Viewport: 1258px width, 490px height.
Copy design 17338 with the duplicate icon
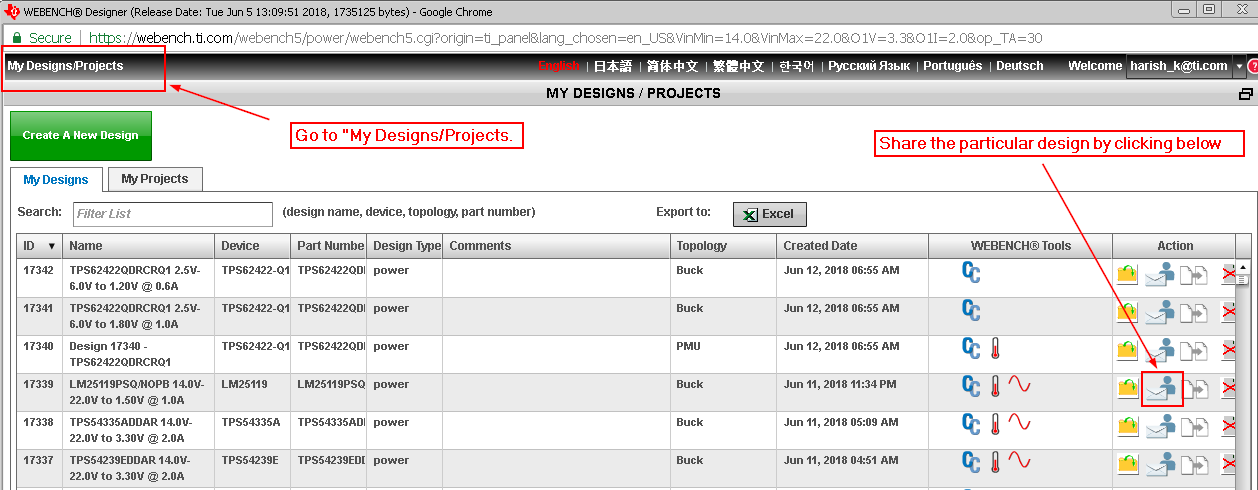pyautogui.click(x=1194, y=426)
